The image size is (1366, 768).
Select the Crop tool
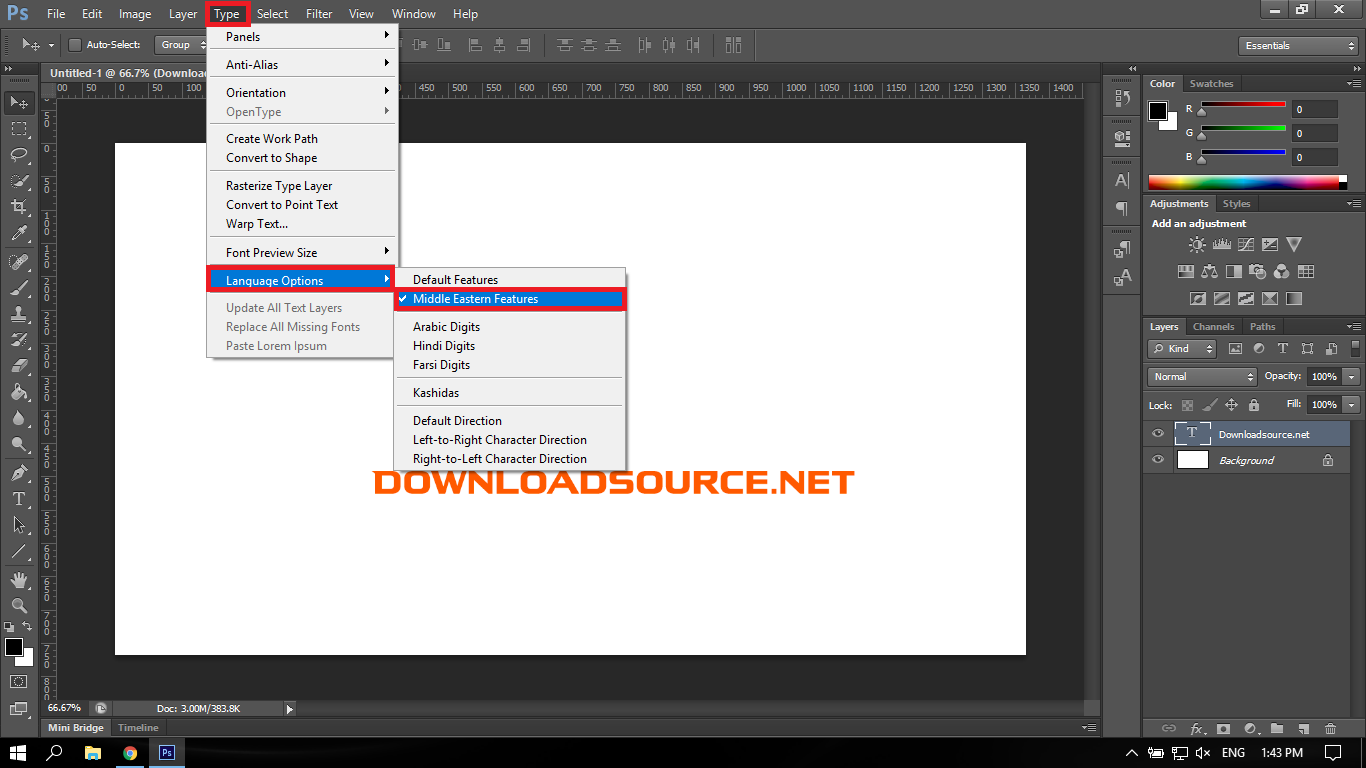19,207
